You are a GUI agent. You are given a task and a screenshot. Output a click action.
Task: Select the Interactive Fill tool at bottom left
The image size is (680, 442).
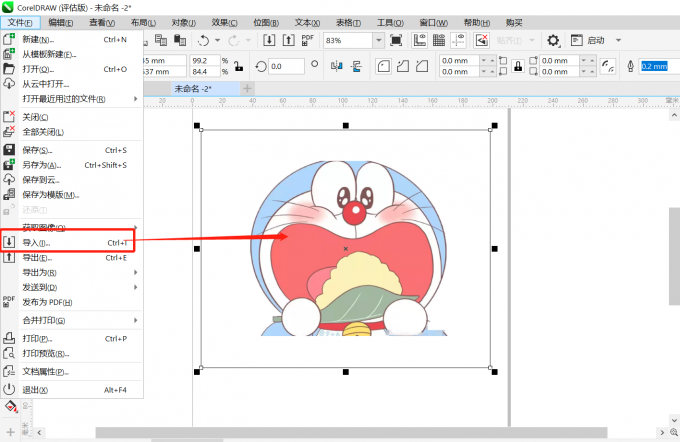pyautogui.click(x=9, y=407)
